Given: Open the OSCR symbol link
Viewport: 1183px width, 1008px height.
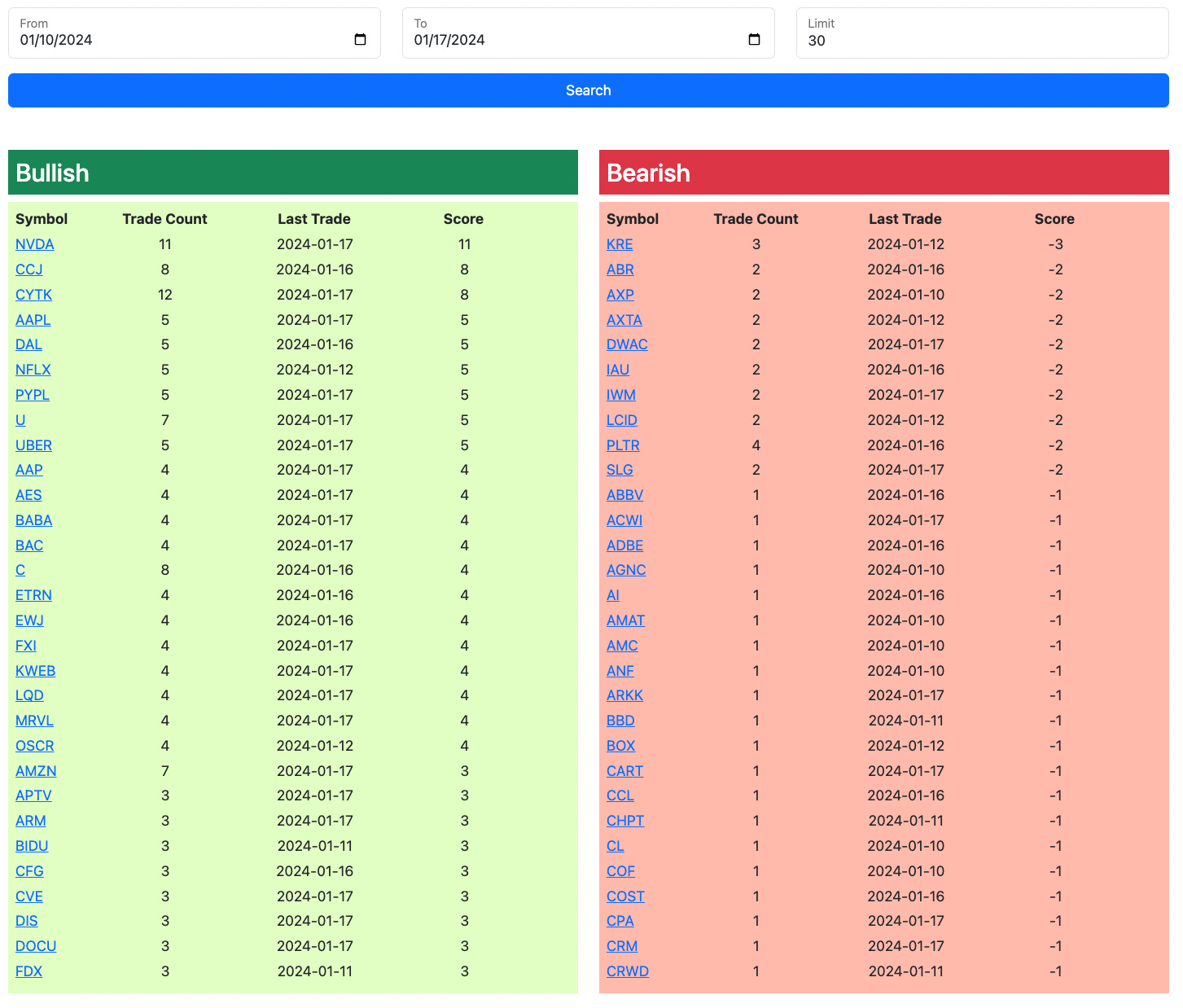Looking at the screenshot, I should (x=35, y=746).
